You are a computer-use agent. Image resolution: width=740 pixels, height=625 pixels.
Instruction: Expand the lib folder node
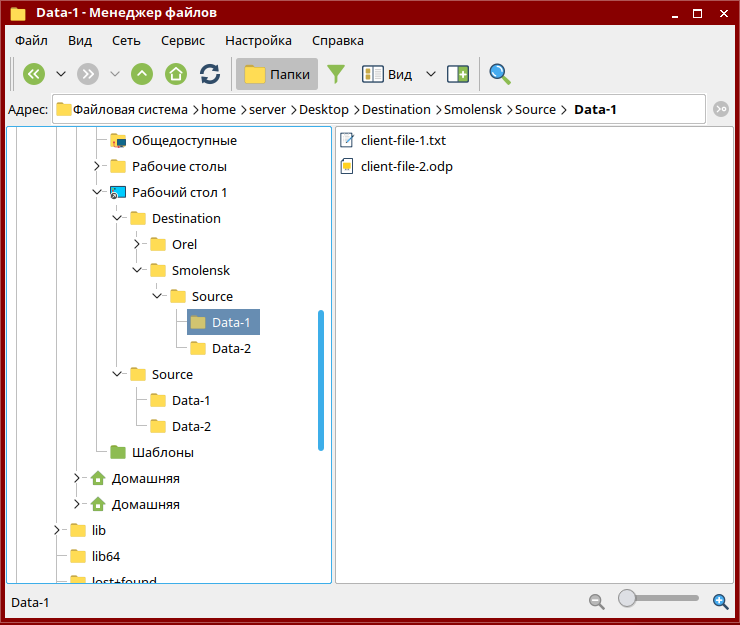click(x=57, y=530)
